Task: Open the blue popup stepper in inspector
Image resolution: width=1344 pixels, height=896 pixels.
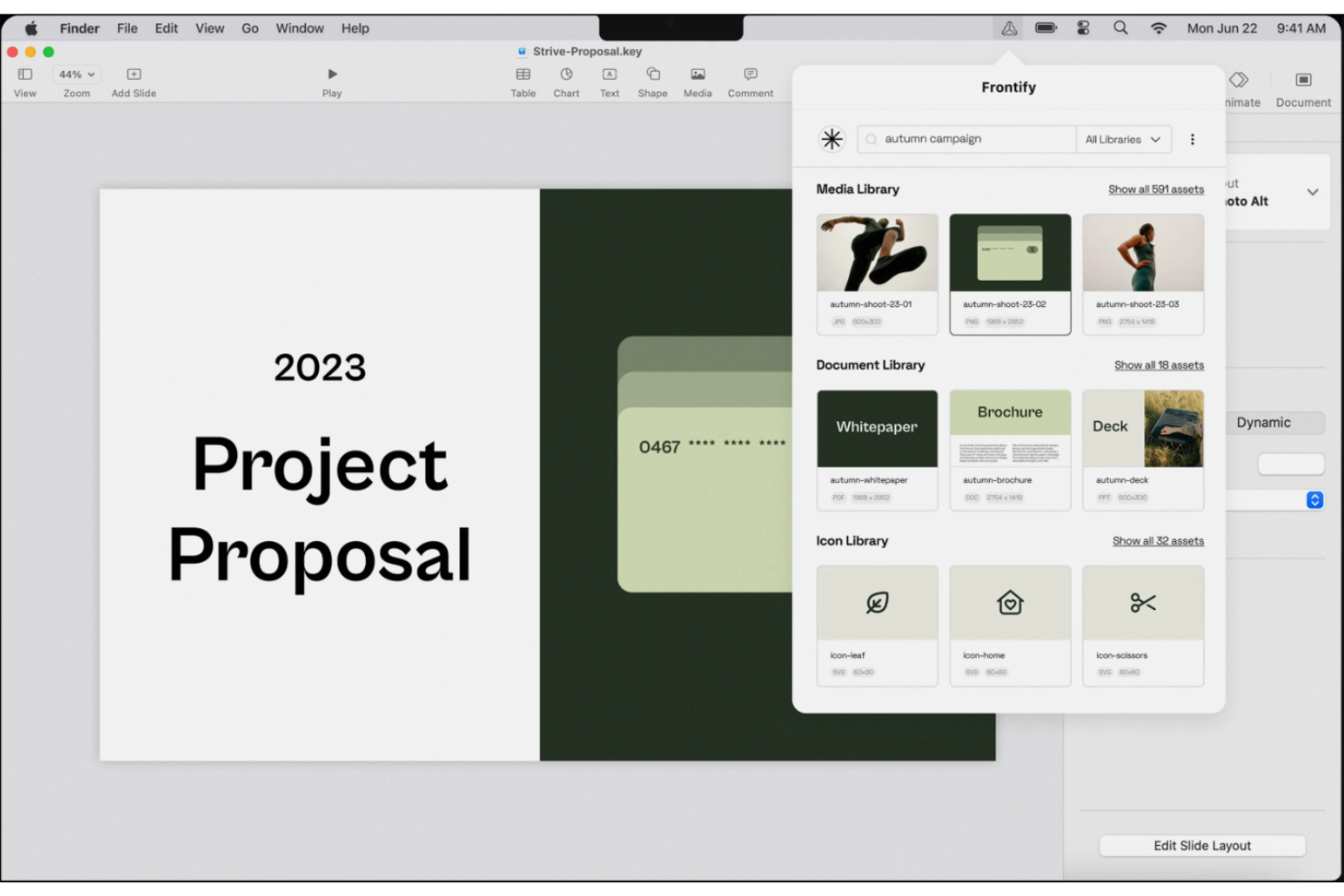Action: click(1315, 500)
